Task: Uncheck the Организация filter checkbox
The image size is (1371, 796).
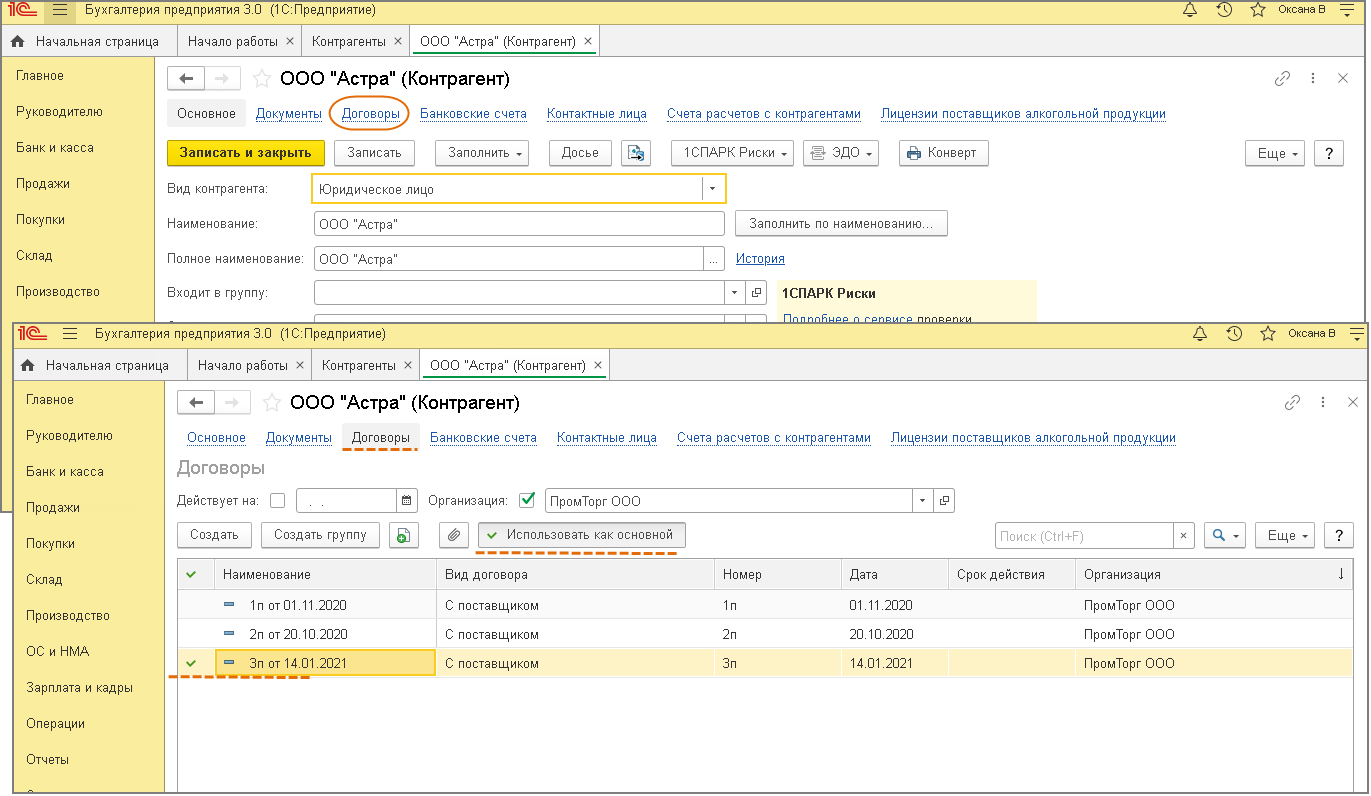Action: pyautogui.click(x=527, y=501)
